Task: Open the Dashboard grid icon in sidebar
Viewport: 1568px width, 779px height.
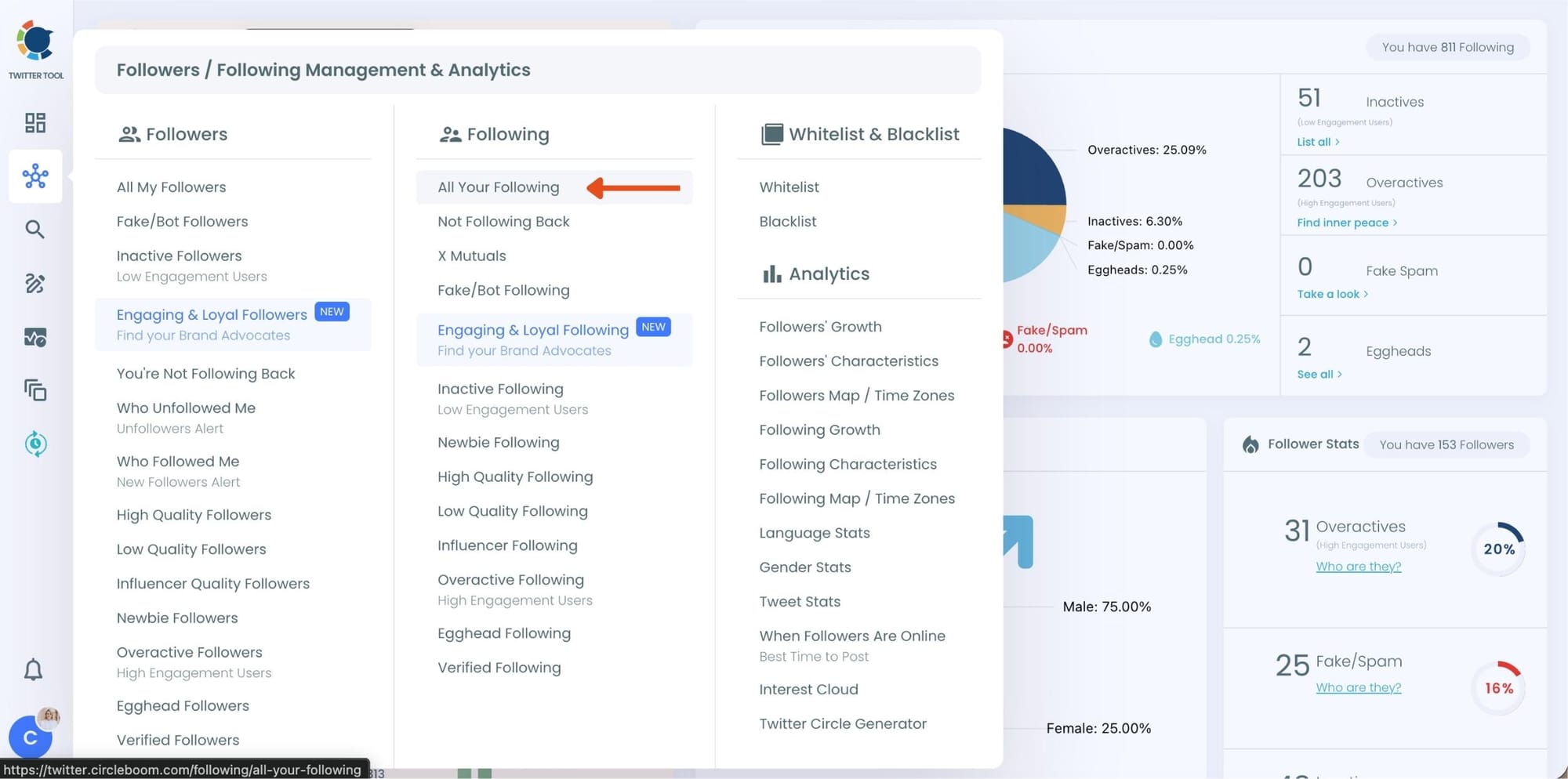Action: 34,122
